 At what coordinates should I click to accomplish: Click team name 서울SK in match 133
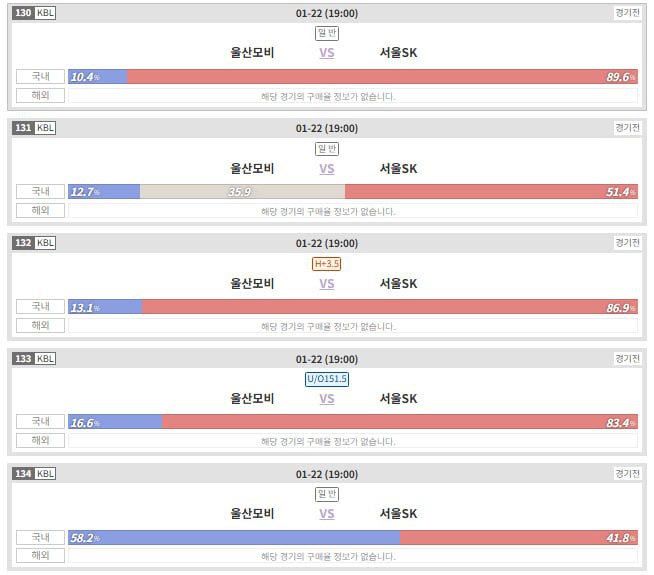pyautogui.click(x=398, y=399)
